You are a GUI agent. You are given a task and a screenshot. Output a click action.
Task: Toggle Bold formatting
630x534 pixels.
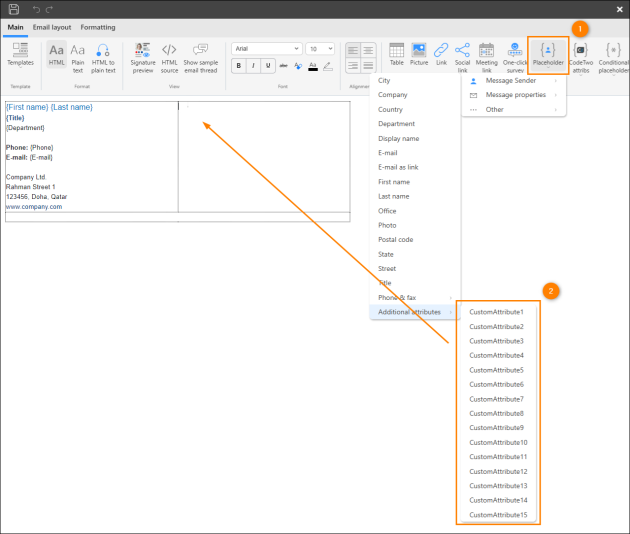coord(239,65)
